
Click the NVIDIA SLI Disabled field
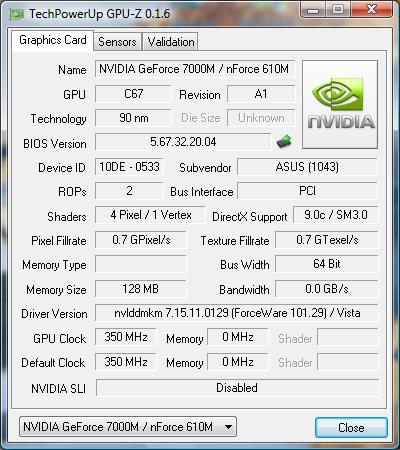coord(237,388)
